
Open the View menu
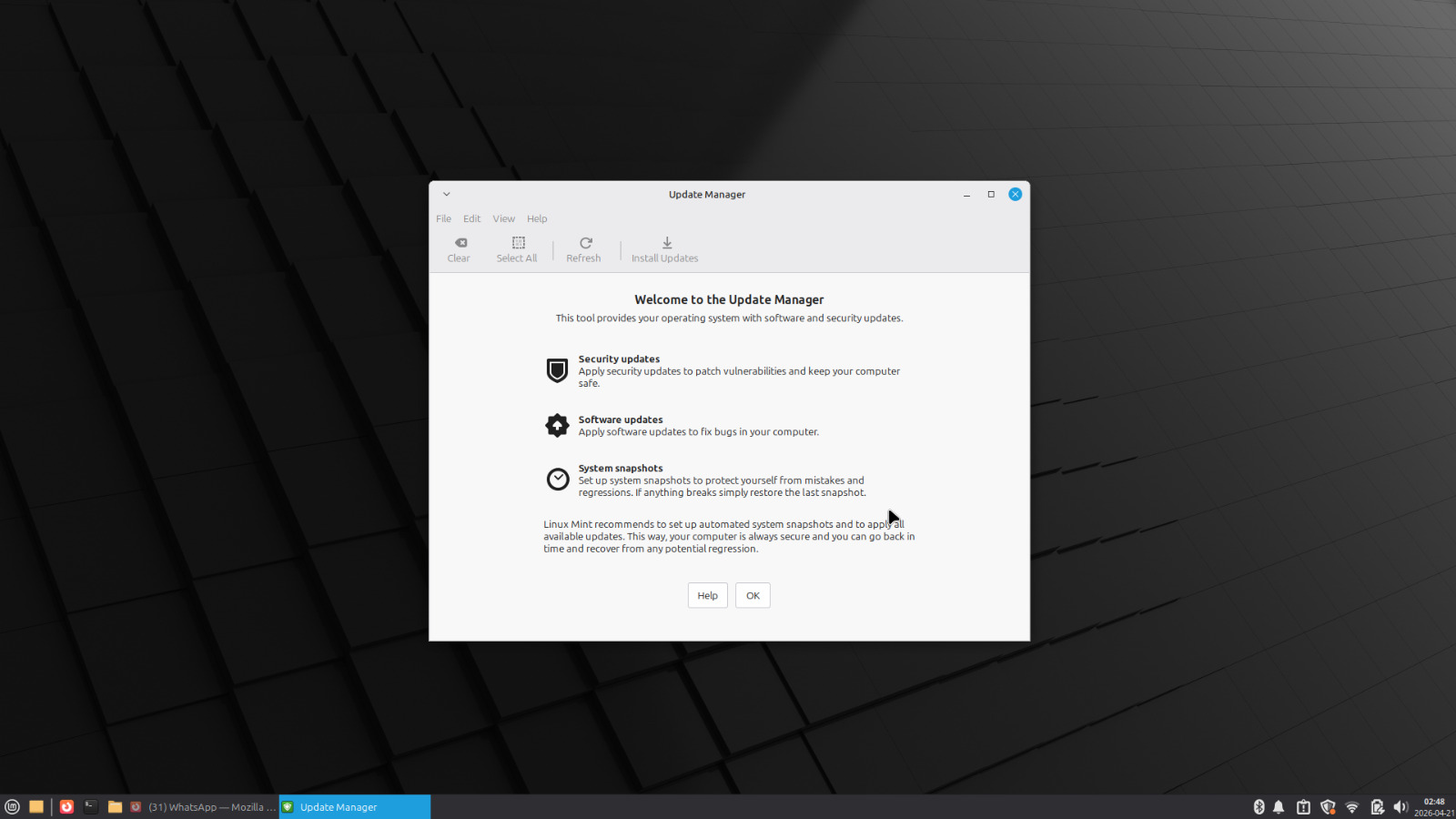(x=503, y=219)
